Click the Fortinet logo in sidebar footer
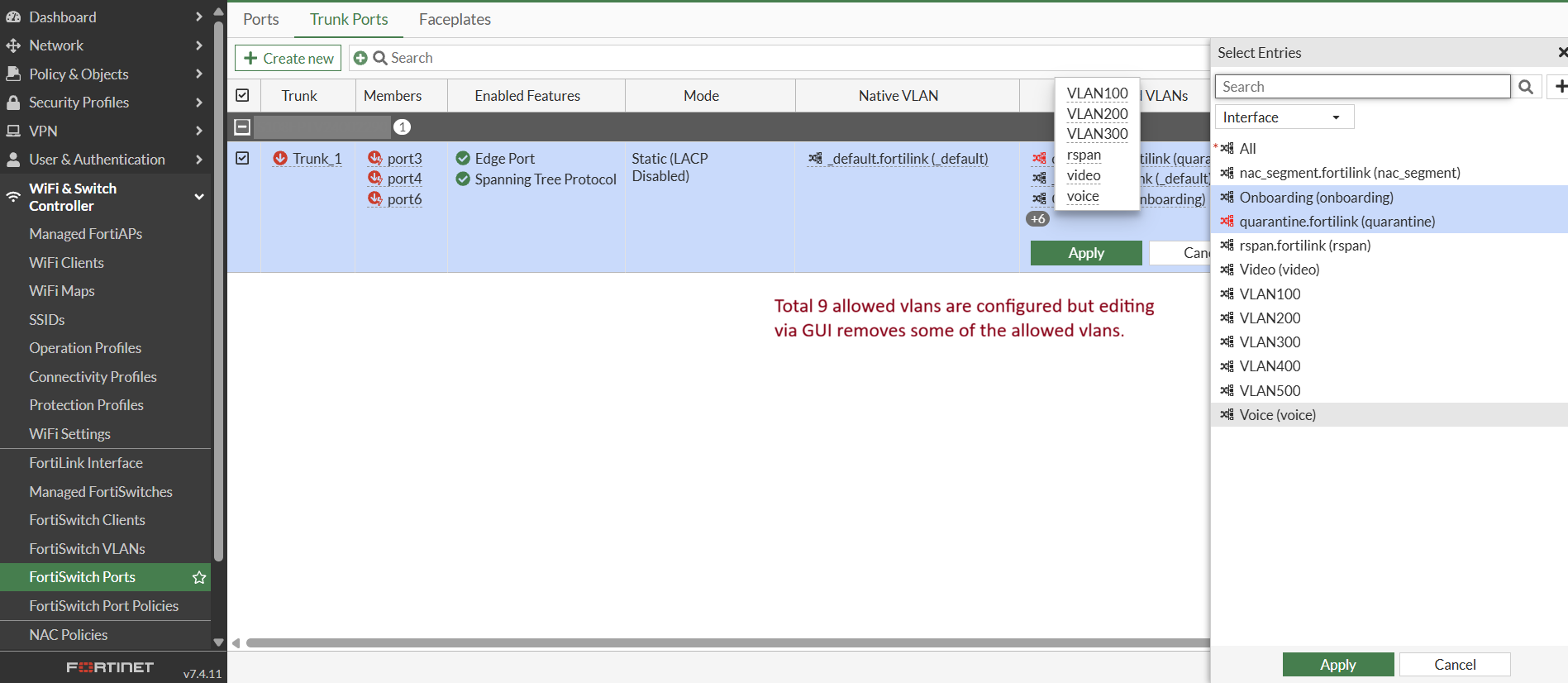 (x=110, y=667)
